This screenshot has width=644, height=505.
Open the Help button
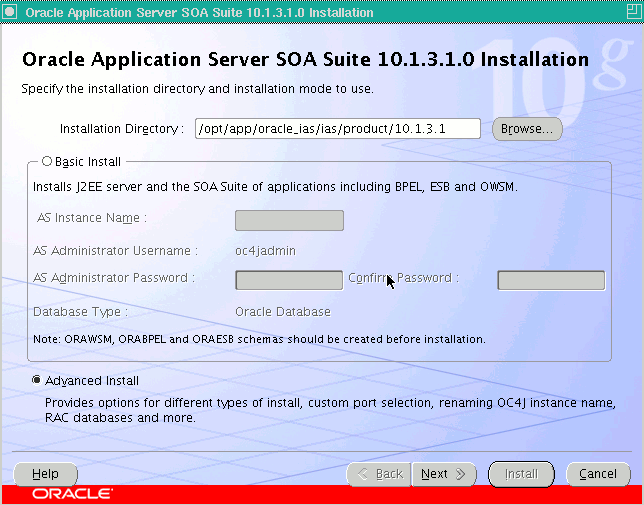click(46, 474)
